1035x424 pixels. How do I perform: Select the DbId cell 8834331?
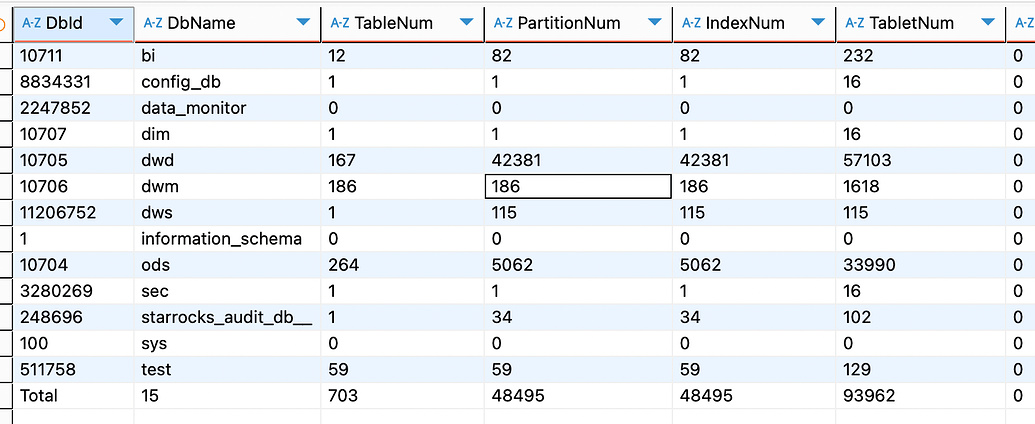(x=56, y=82)
